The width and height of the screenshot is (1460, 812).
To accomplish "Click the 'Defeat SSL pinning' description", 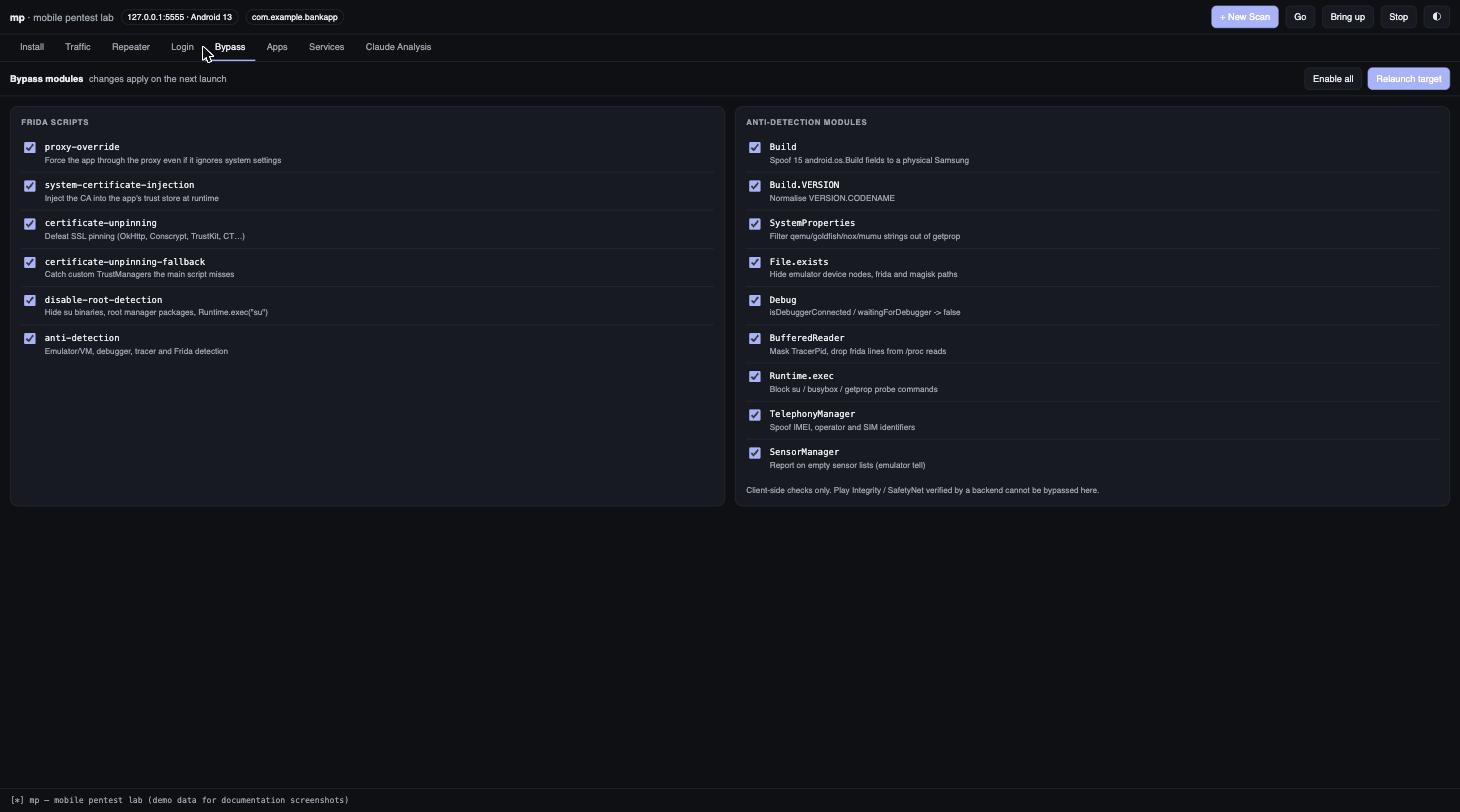I will coord(145,236).
